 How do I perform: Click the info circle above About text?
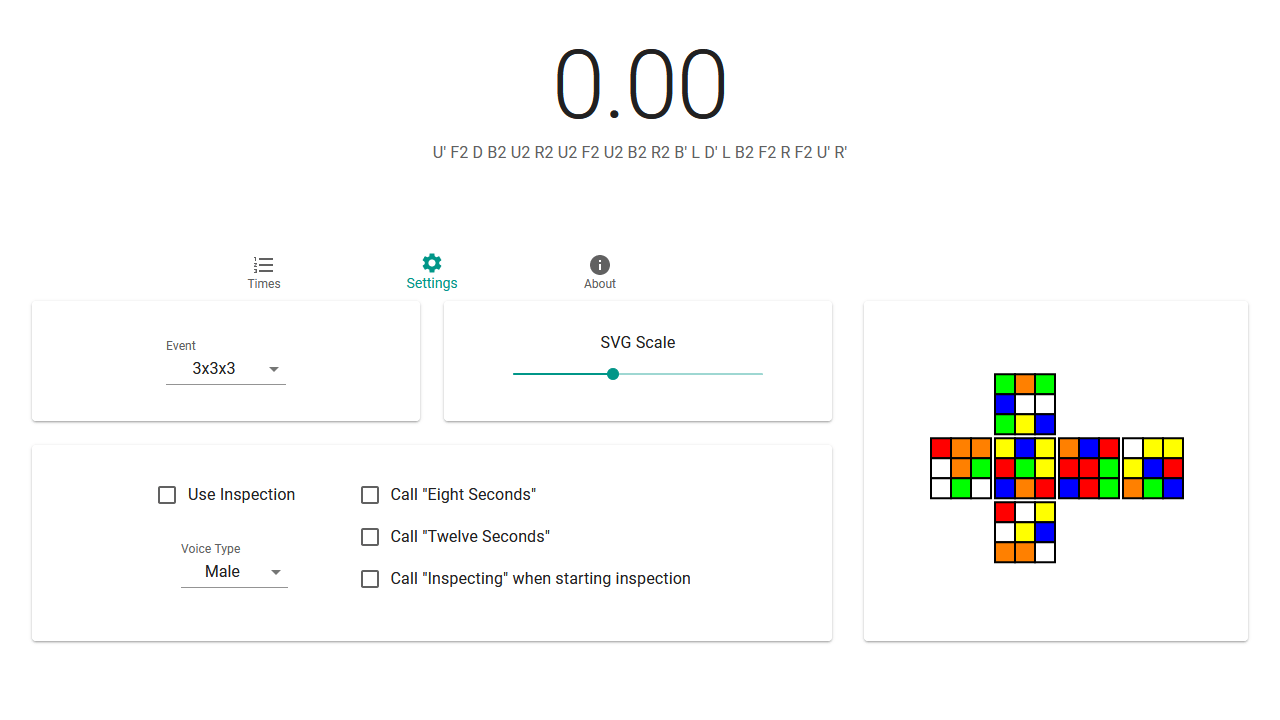point(599,265)
